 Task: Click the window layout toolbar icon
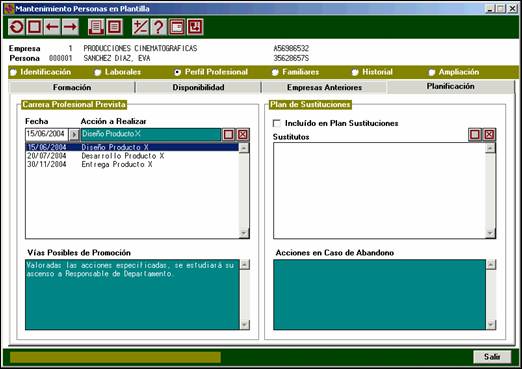tap(177, 27)
